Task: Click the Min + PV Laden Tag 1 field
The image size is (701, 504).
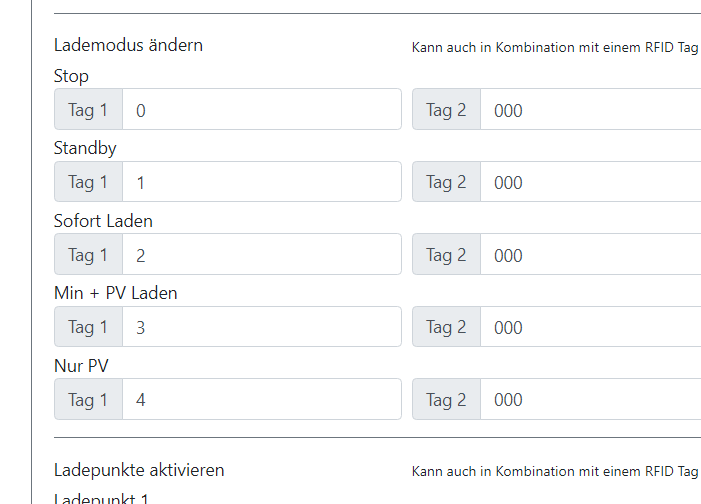Action: tap(261, 327)
